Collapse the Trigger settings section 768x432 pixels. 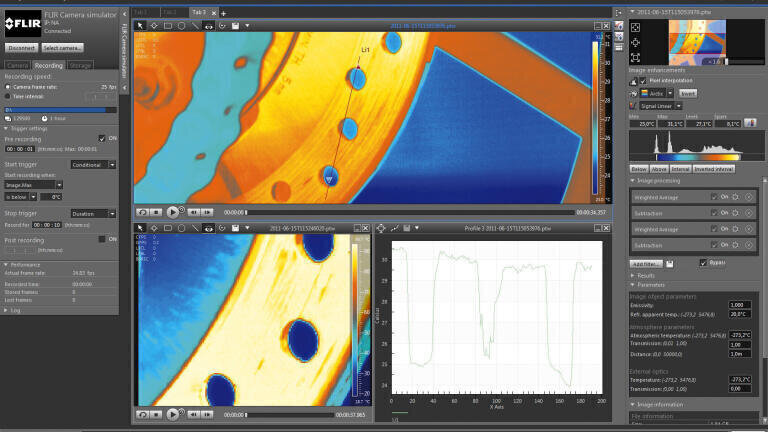click(6, 128)
